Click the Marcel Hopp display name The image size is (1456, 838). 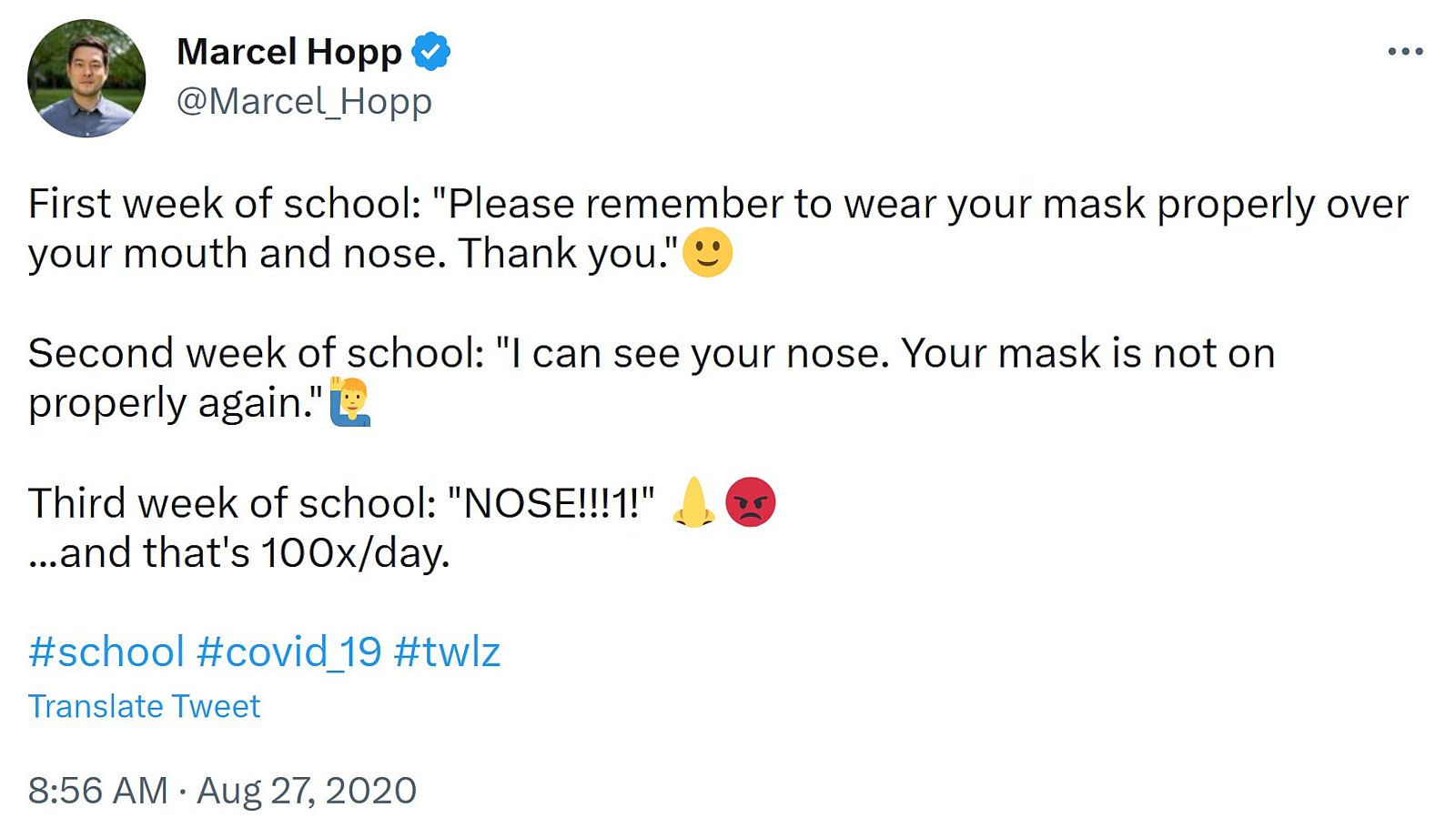tap(289, 52)
